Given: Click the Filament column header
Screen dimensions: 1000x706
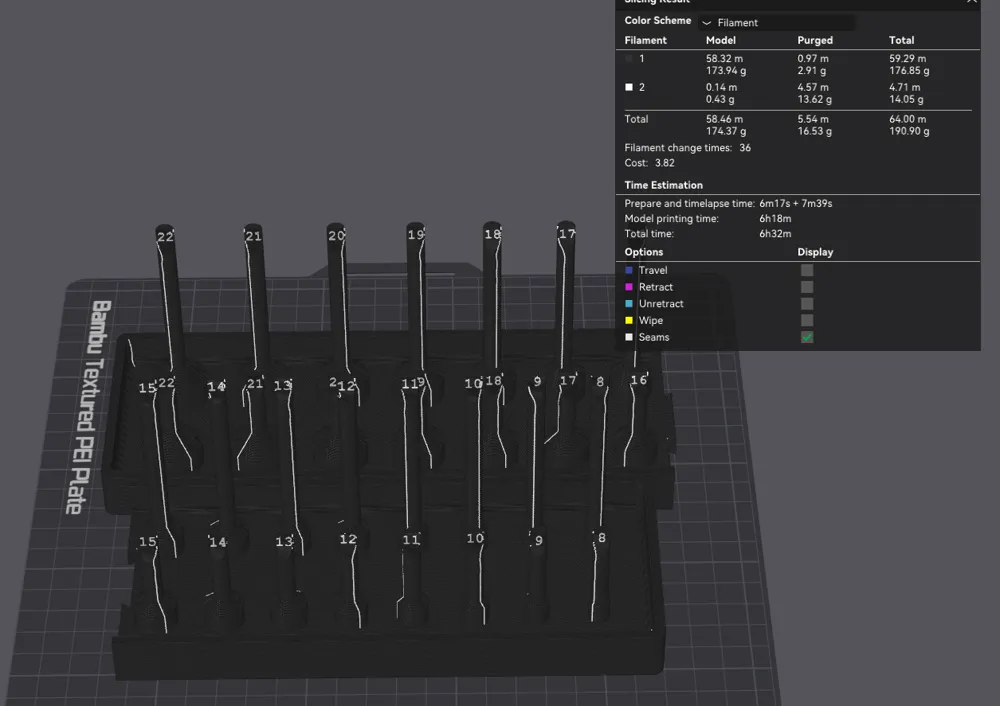Looking at the screenshot, I should 645,40.
